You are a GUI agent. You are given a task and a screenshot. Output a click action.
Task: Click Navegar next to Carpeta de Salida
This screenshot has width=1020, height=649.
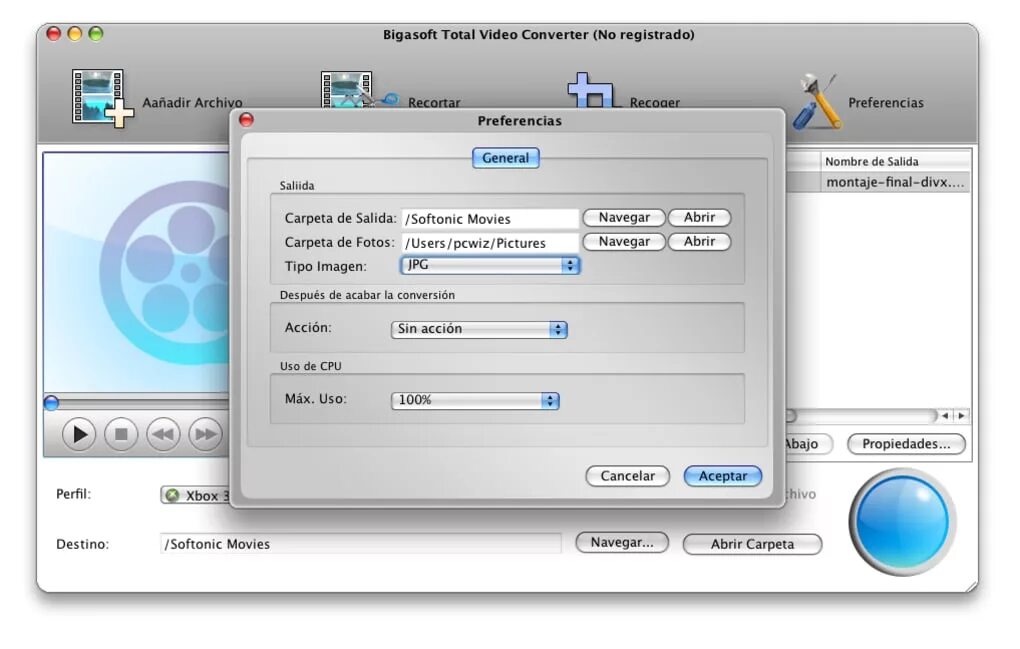pyautogui.click(x=623, y=217)
